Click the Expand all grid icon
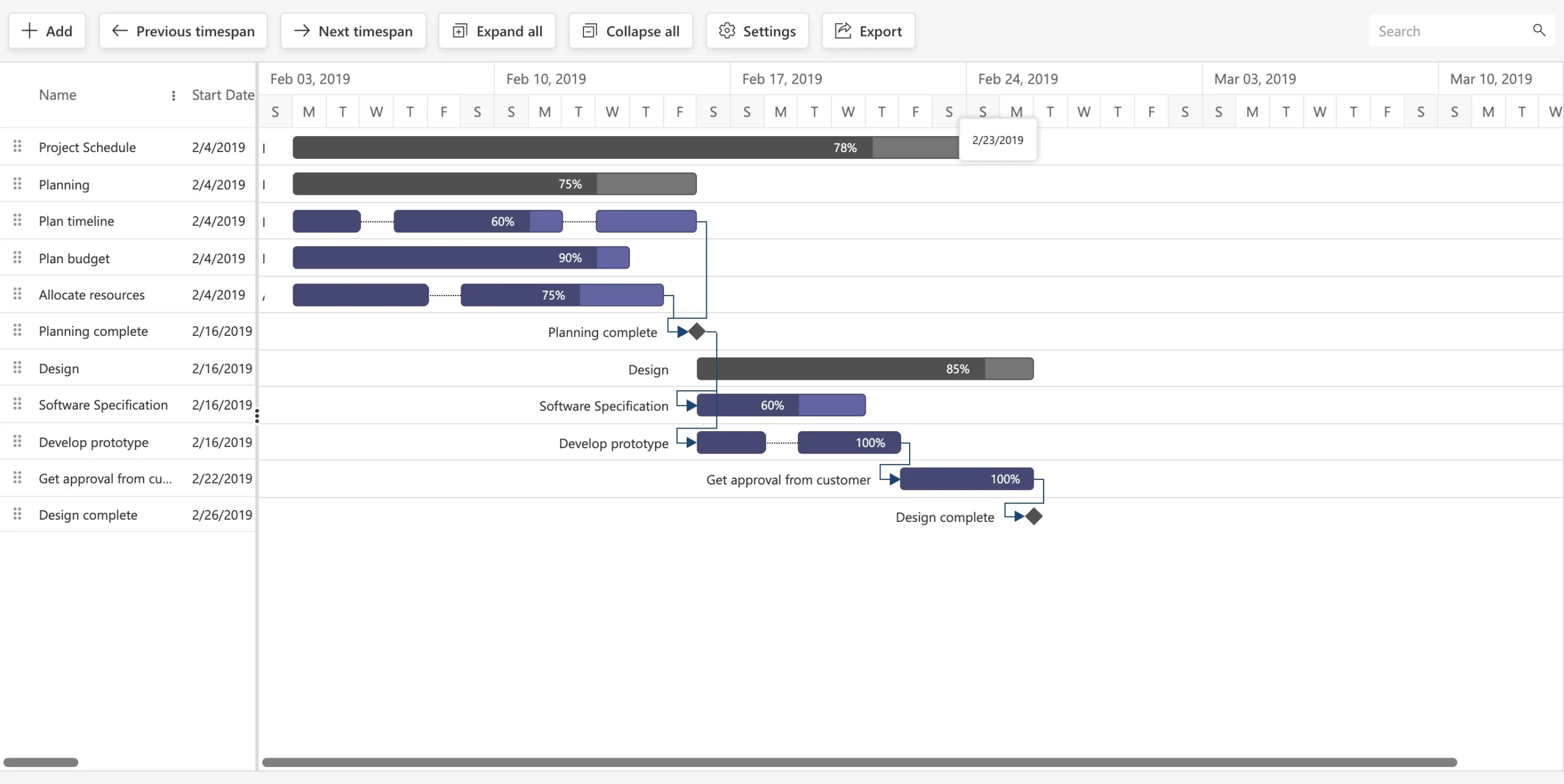1564x784 pixels. pos(459,31)
